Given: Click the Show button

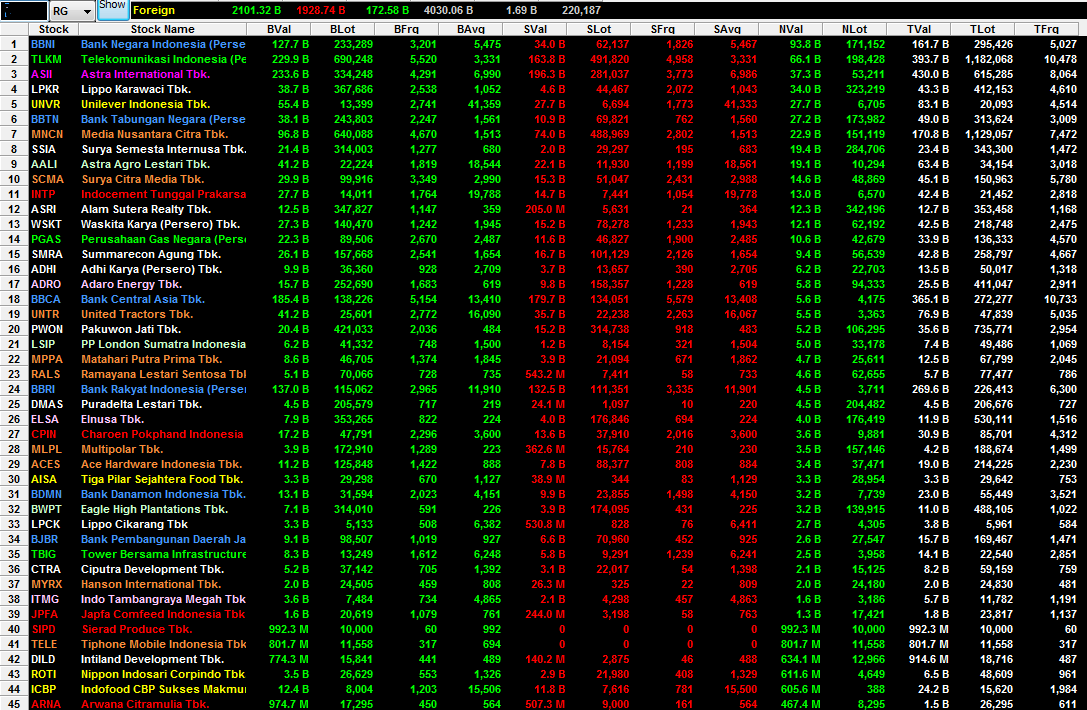Looking at the screenshot, I should point(112,8).
